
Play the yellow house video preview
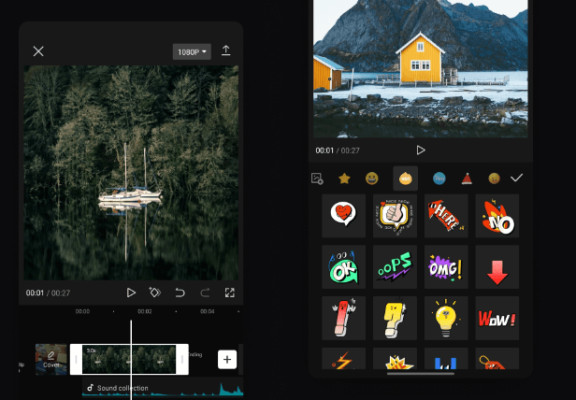coord(421,150)
